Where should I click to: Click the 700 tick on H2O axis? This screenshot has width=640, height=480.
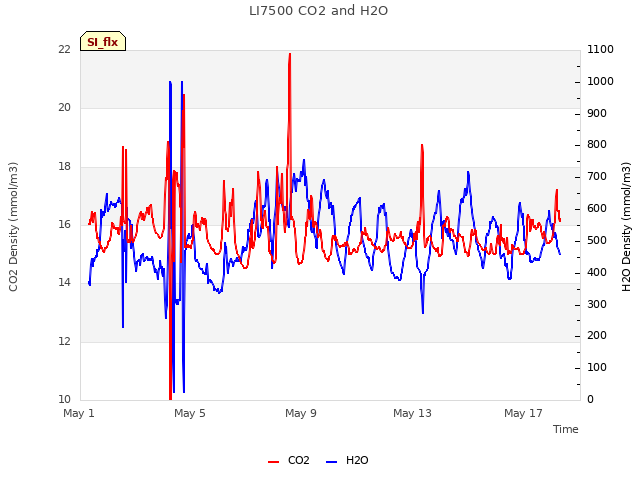click(597, 177)
